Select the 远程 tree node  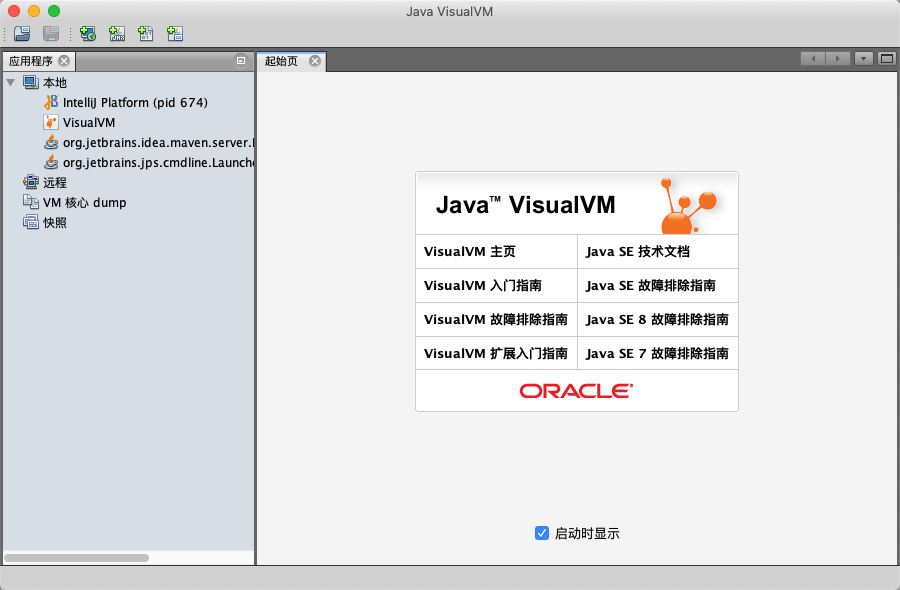click(x=55, y=183)
